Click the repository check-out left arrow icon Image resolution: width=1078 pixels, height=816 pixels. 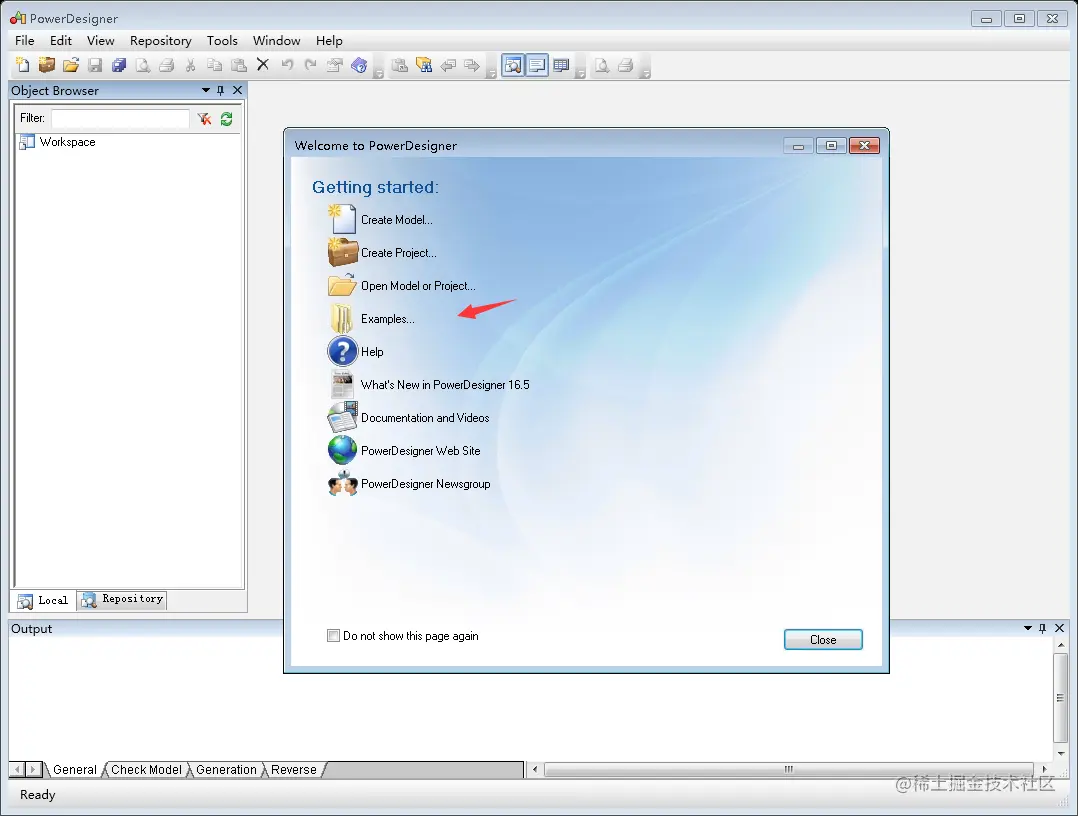(x=448, y=65)
